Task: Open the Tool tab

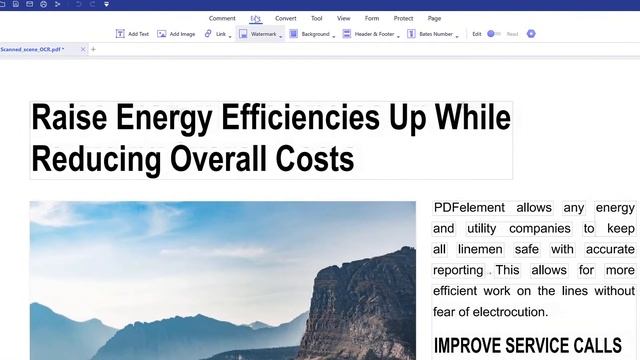Action: pos(317,18)
